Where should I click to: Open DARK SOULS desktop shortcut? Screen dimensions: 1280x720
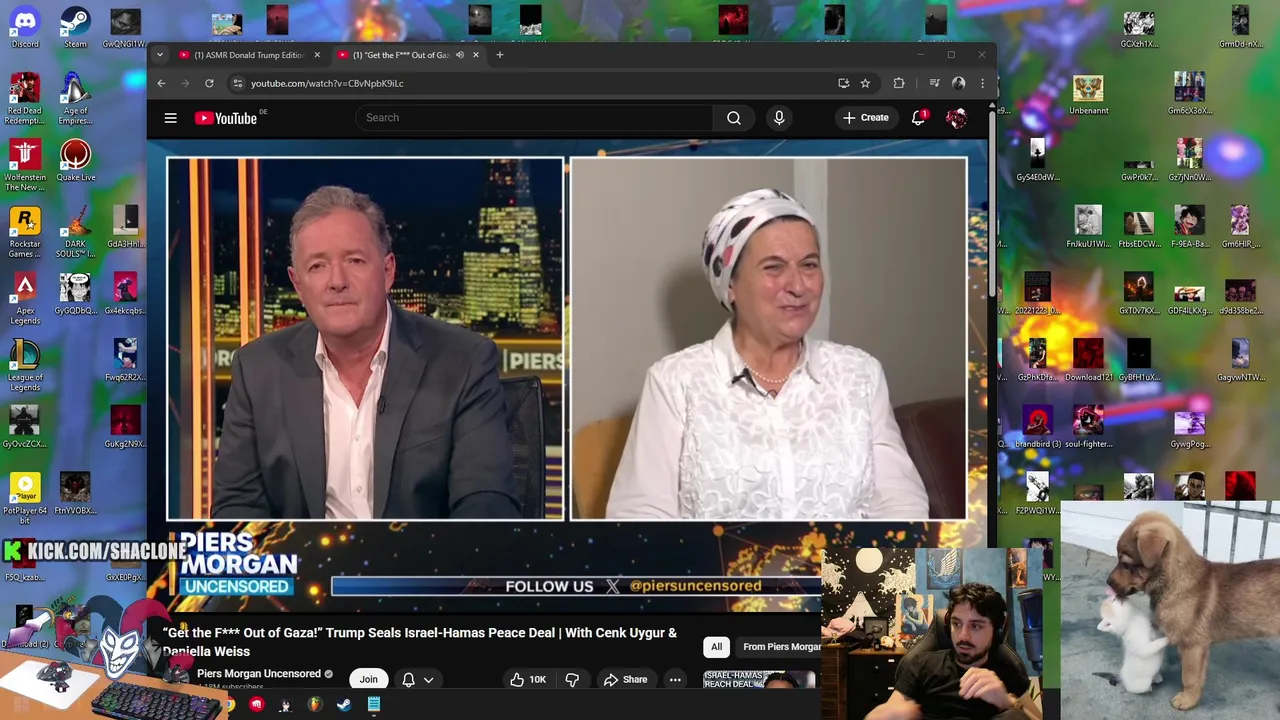[75, 232]
